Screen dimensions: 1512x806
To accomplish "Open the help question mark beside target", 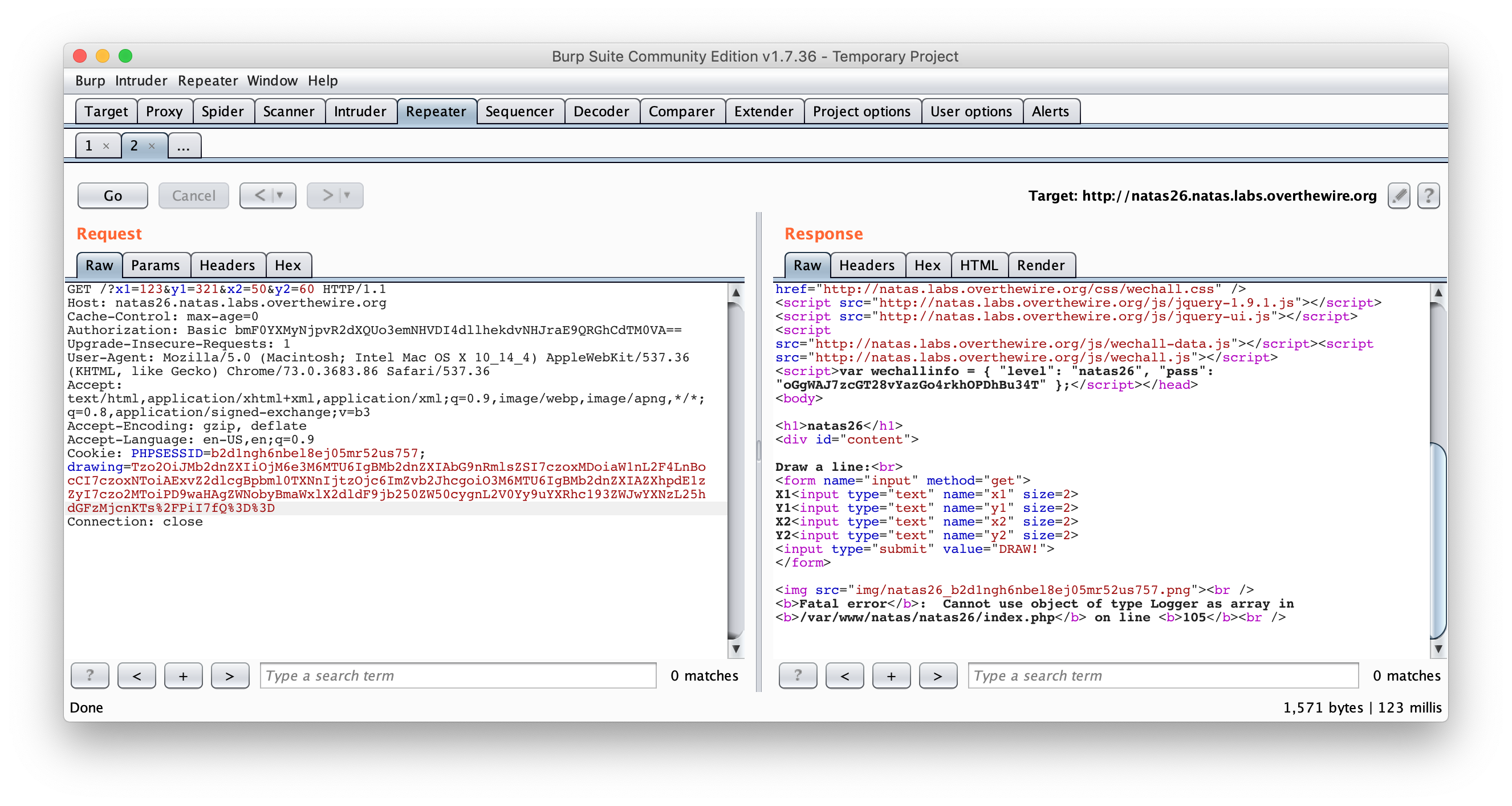I will (x=1428, y=196).
